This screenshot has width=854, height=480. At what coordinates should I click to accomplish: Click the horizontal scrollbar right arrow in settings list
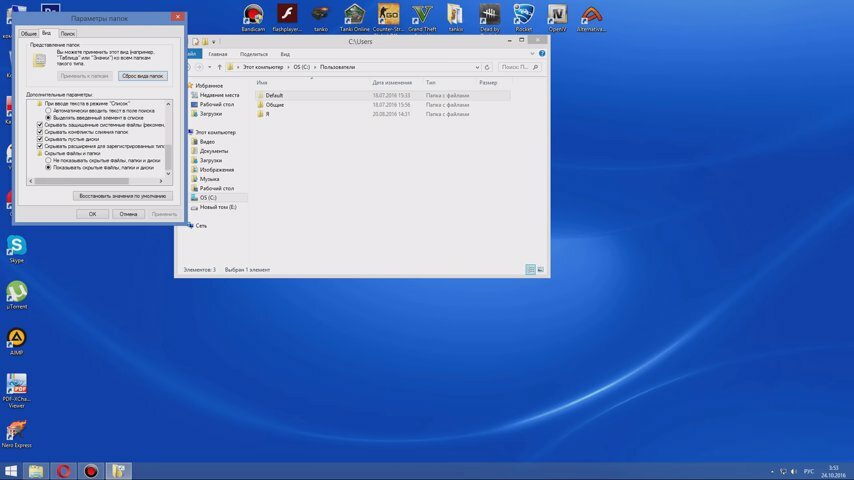coord(161,181)
